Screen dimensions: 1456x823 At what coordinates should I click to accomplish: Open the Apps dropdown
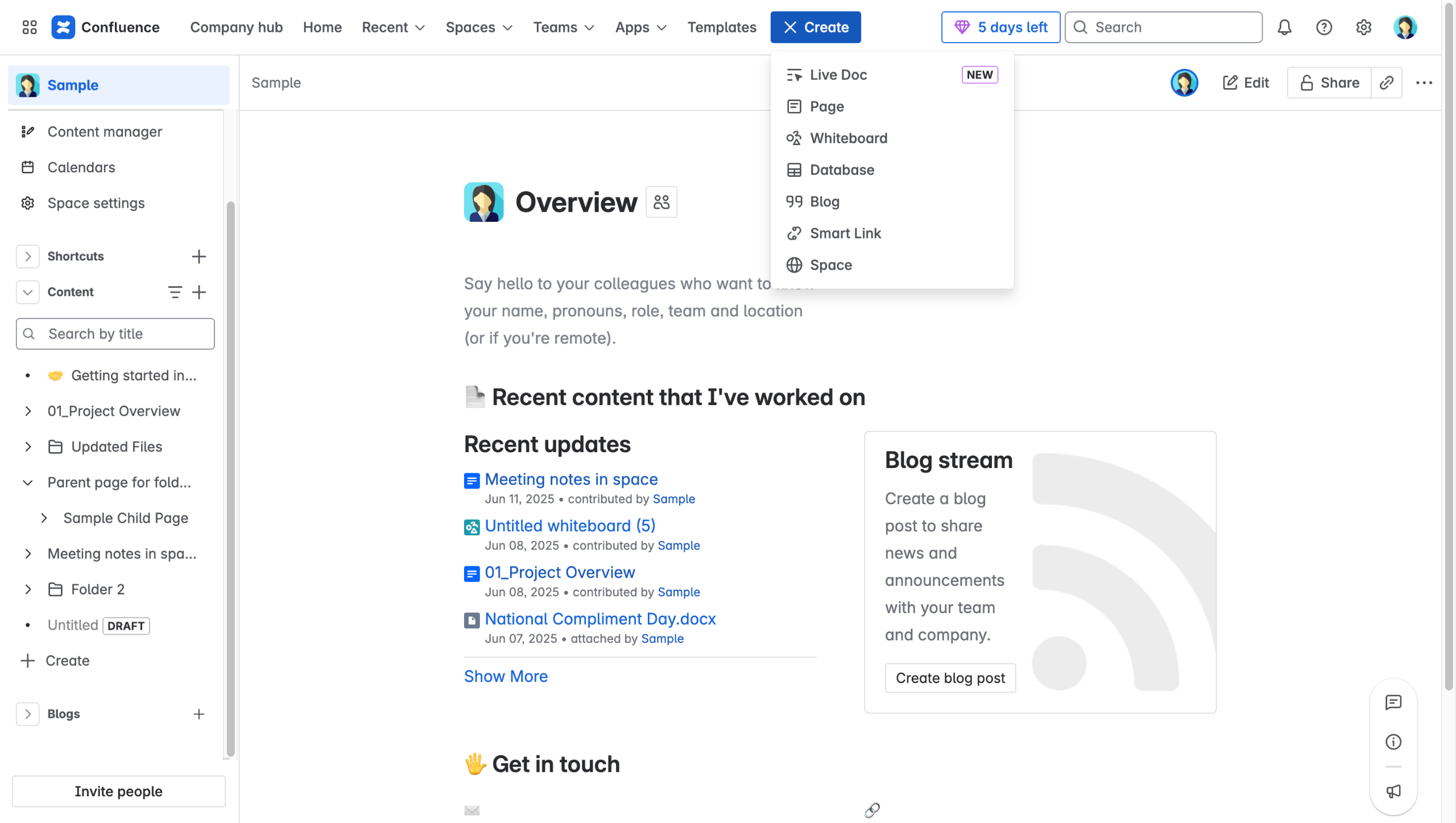point(641,27)
